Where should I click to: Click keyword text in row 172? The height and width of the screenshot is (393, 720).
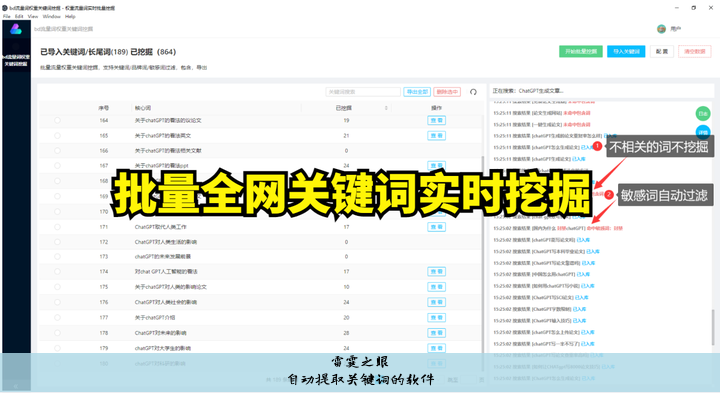coord(166,242)
